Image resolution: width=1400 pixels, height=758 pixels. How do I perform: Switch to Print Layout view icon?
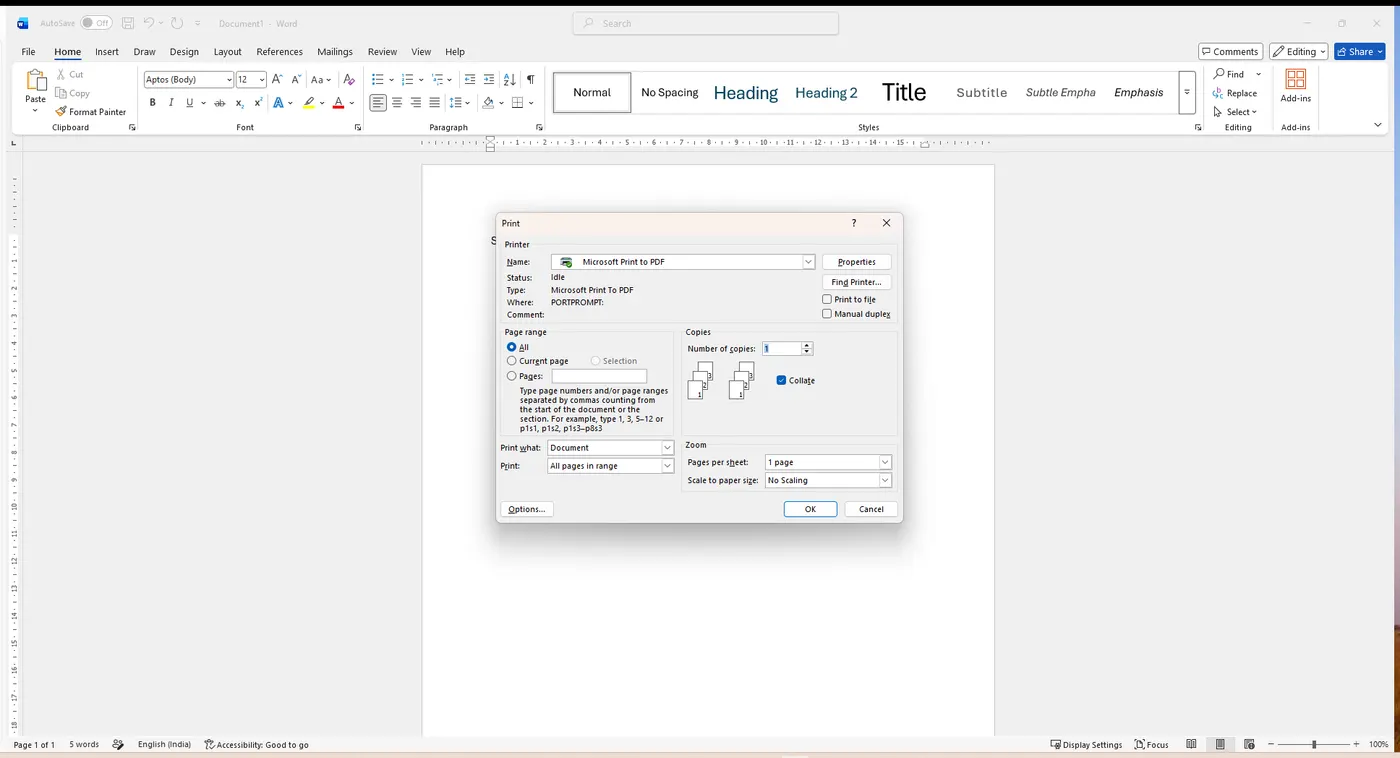click(1220, 745)
